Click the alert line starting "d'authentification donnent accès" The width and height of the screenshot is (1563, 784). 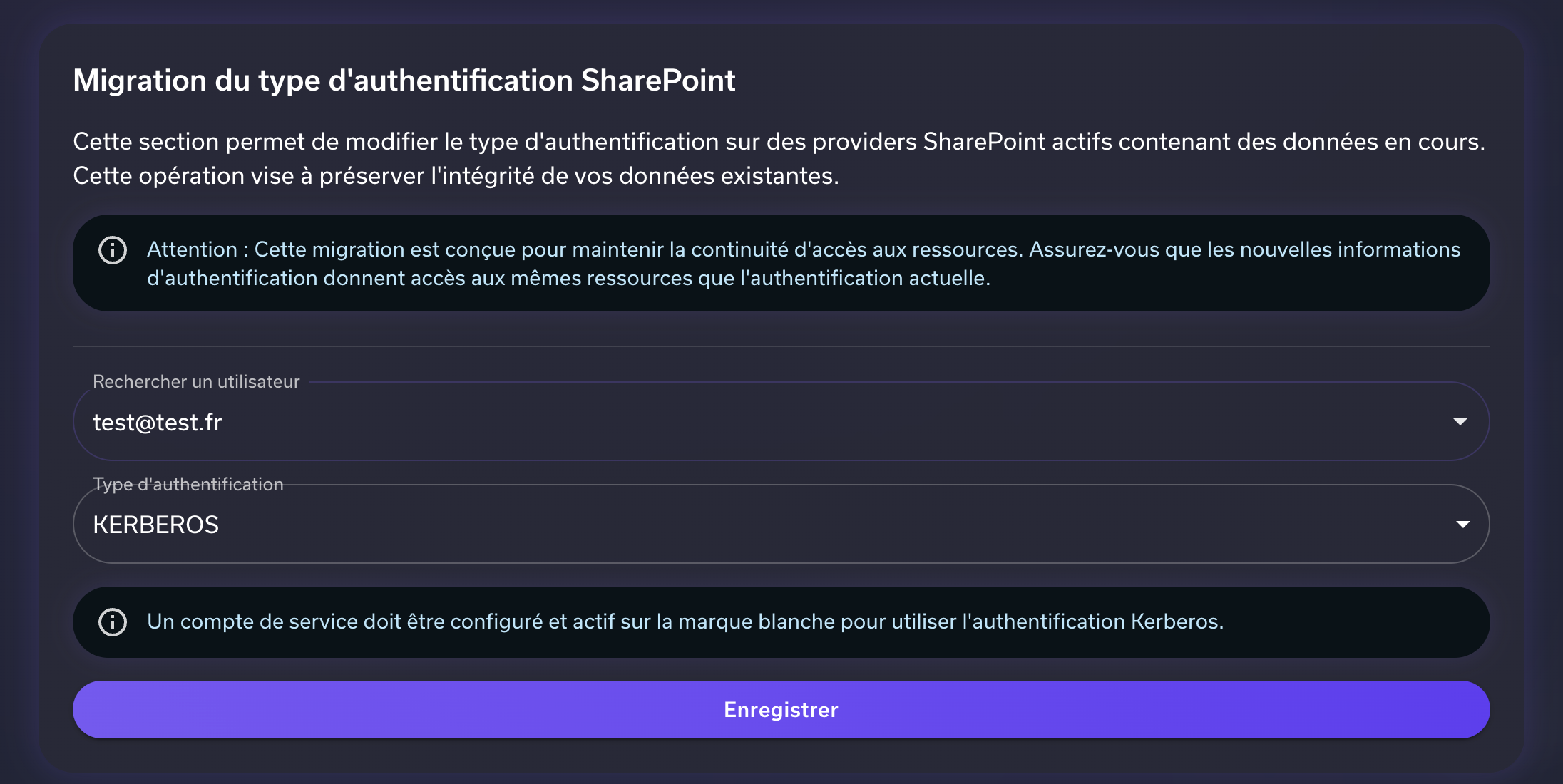568,278
